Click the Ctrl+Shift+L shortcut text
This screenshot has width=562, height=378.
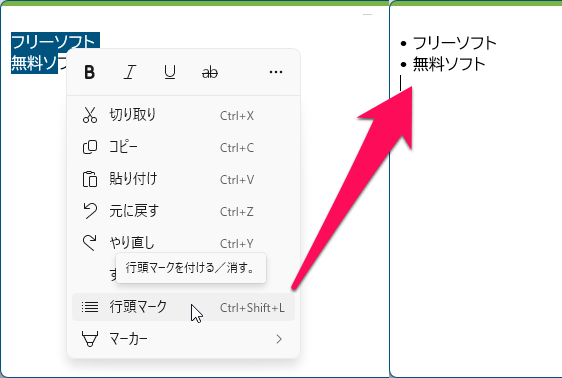252,308
